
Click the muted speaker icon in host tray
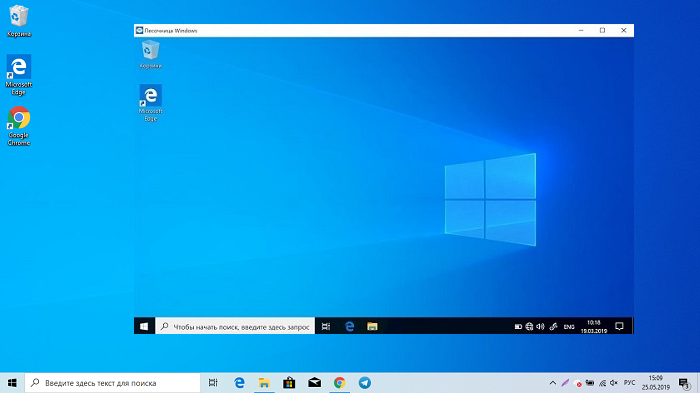[614, 383]
